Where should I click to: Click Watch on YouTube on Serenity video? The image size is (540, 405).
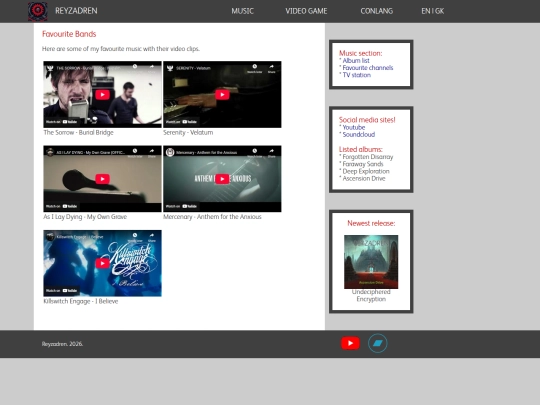click(181, 122)
